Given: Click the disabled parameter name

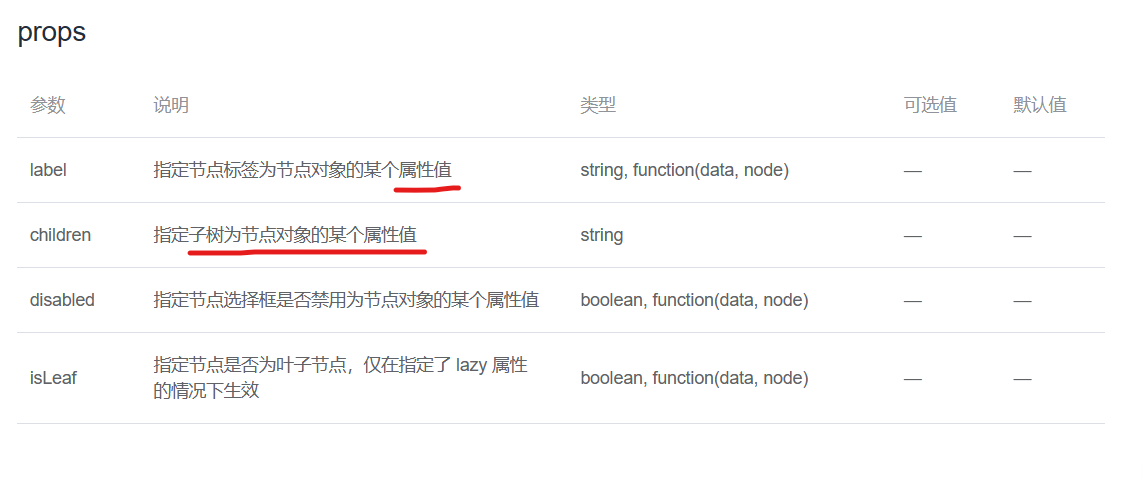Looking at the screenshot, I should (x=63, y=300).
